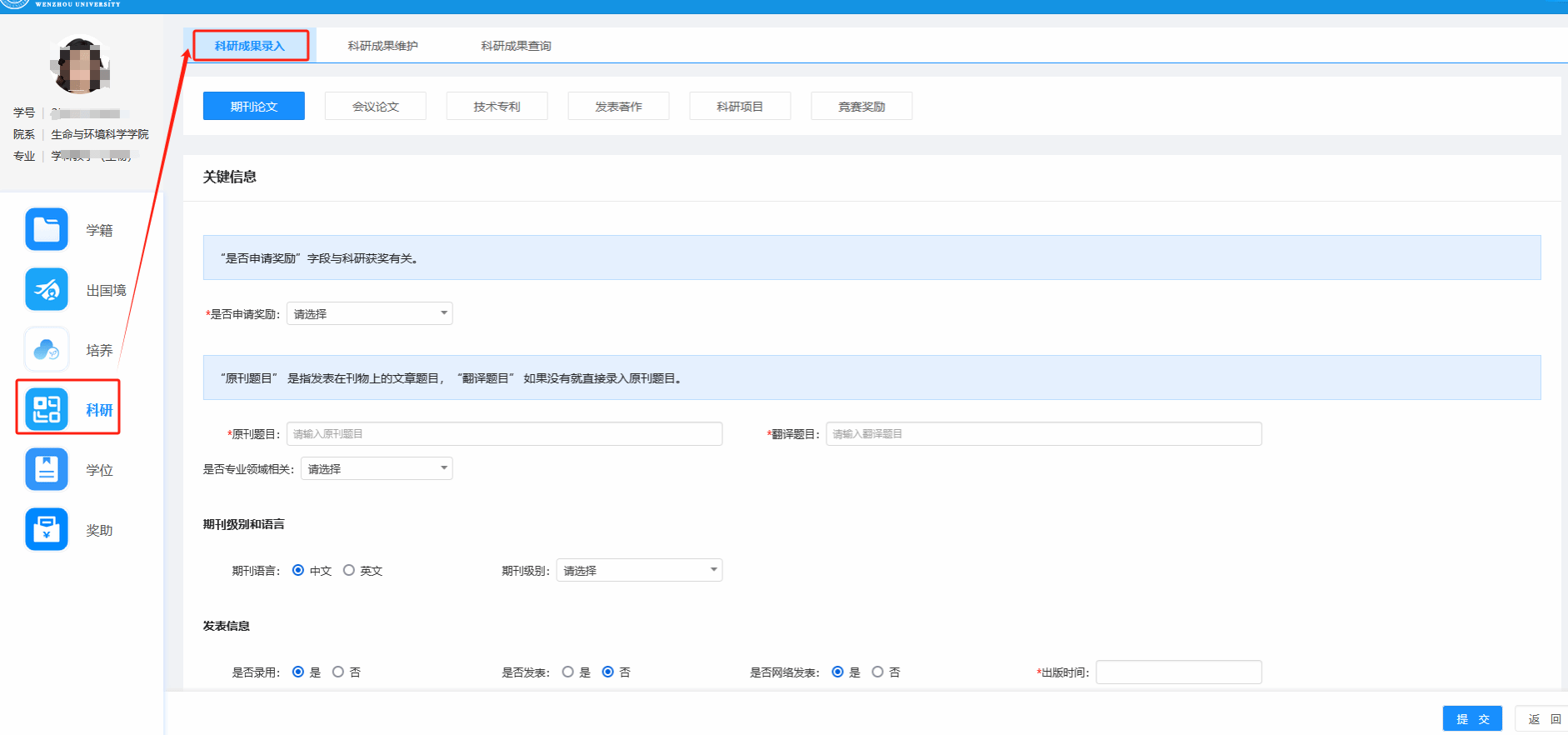The height and width of the screenshot is (735, 1568).
Task: Set 是否录用 to 否
Action: coord(338,672)
